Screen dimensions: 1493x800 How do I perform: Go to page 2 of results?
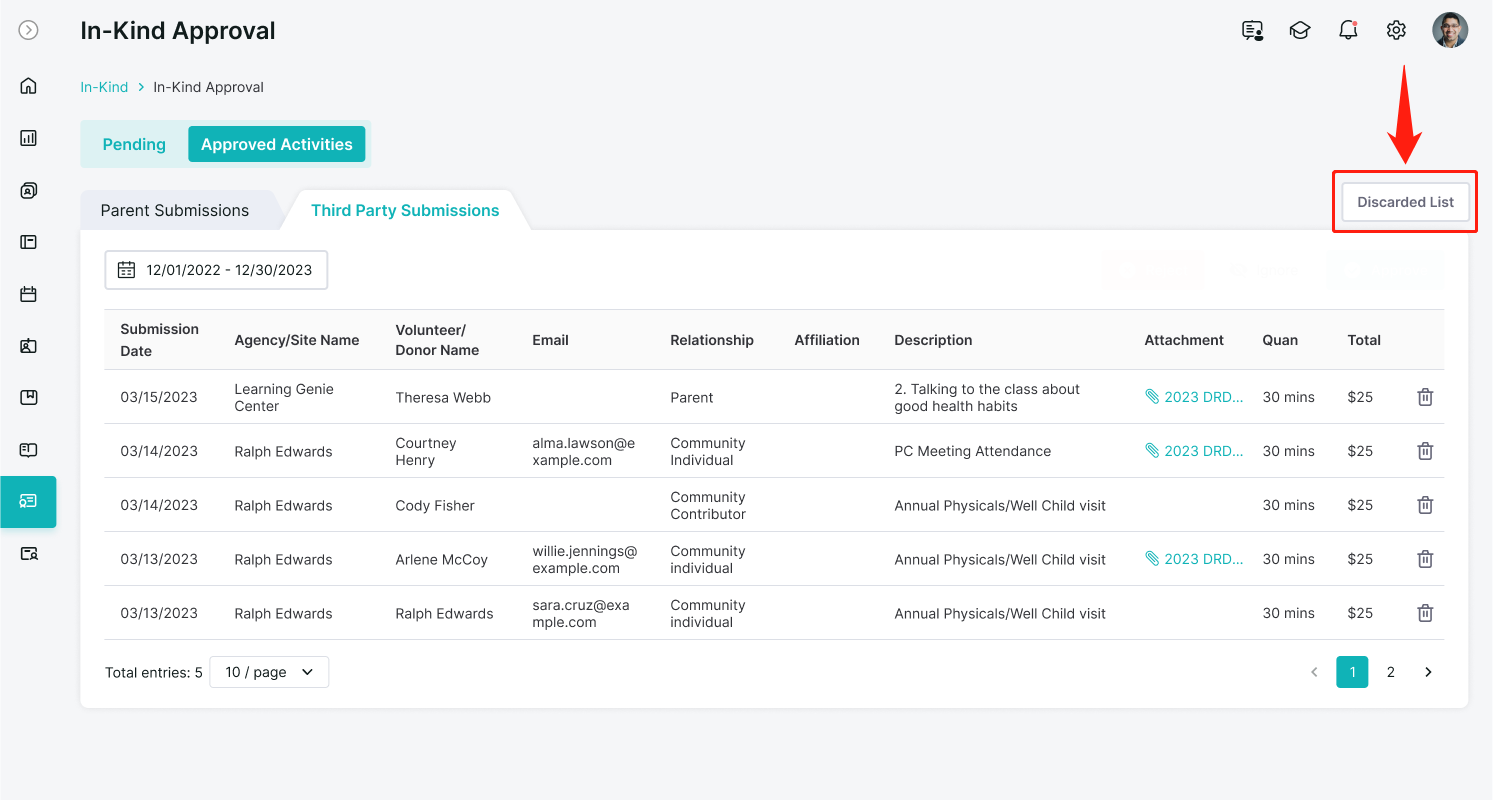pos(1390,672)
